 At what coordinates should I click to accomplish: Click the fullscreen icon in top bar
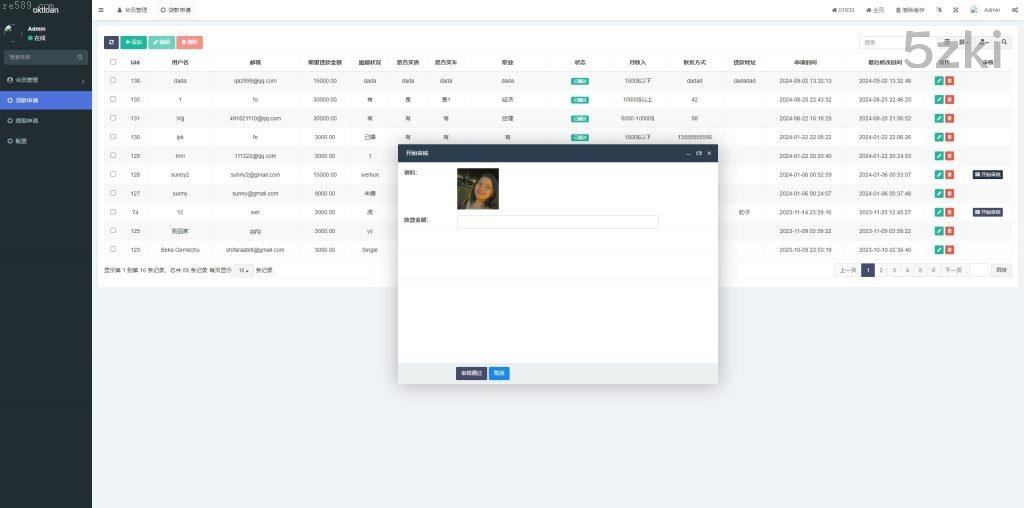pyautogui.click(x=955, y=10)
